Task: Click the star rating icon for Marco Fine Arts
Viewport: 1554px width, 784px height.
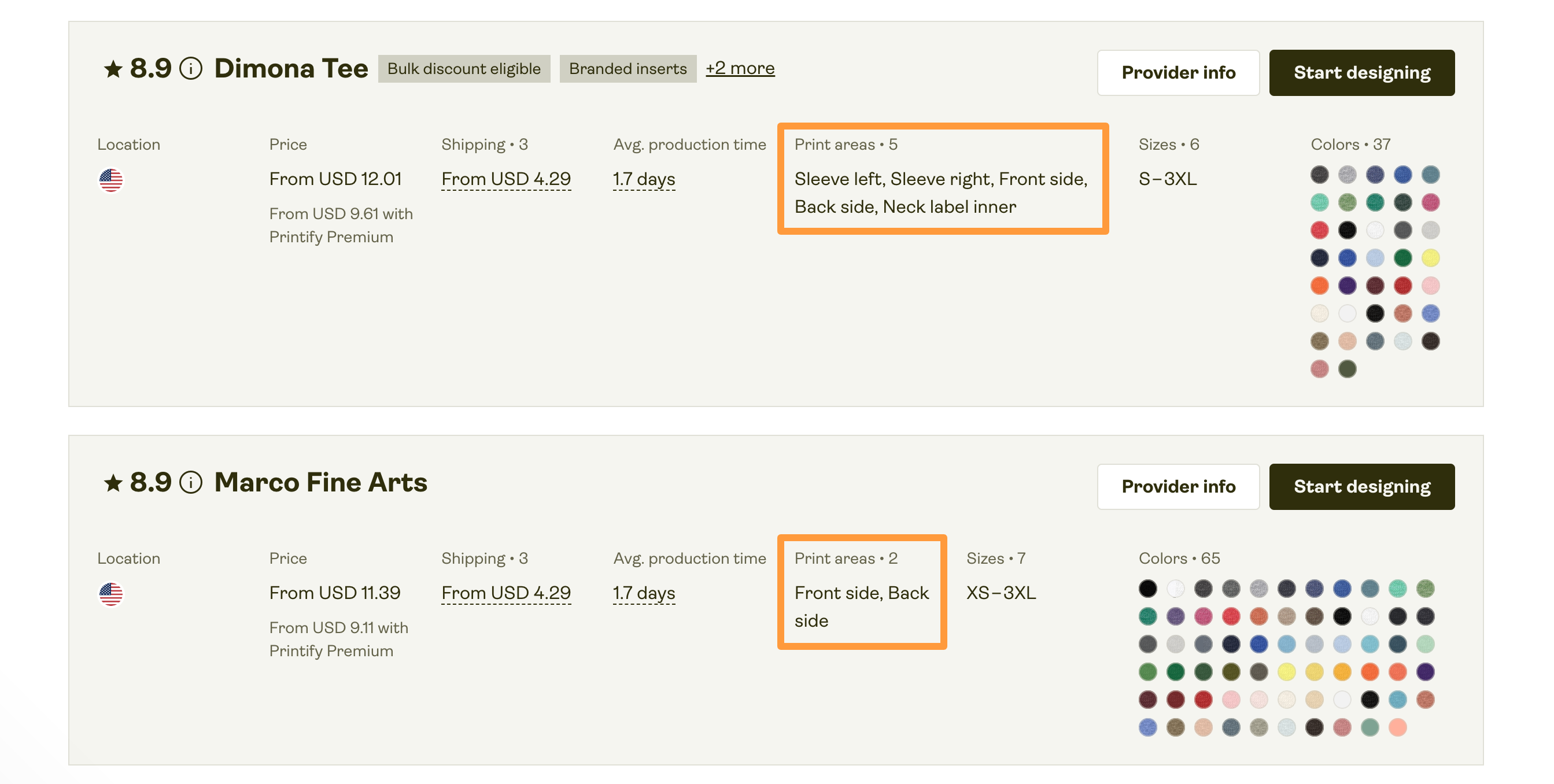Action: (113, 482)
